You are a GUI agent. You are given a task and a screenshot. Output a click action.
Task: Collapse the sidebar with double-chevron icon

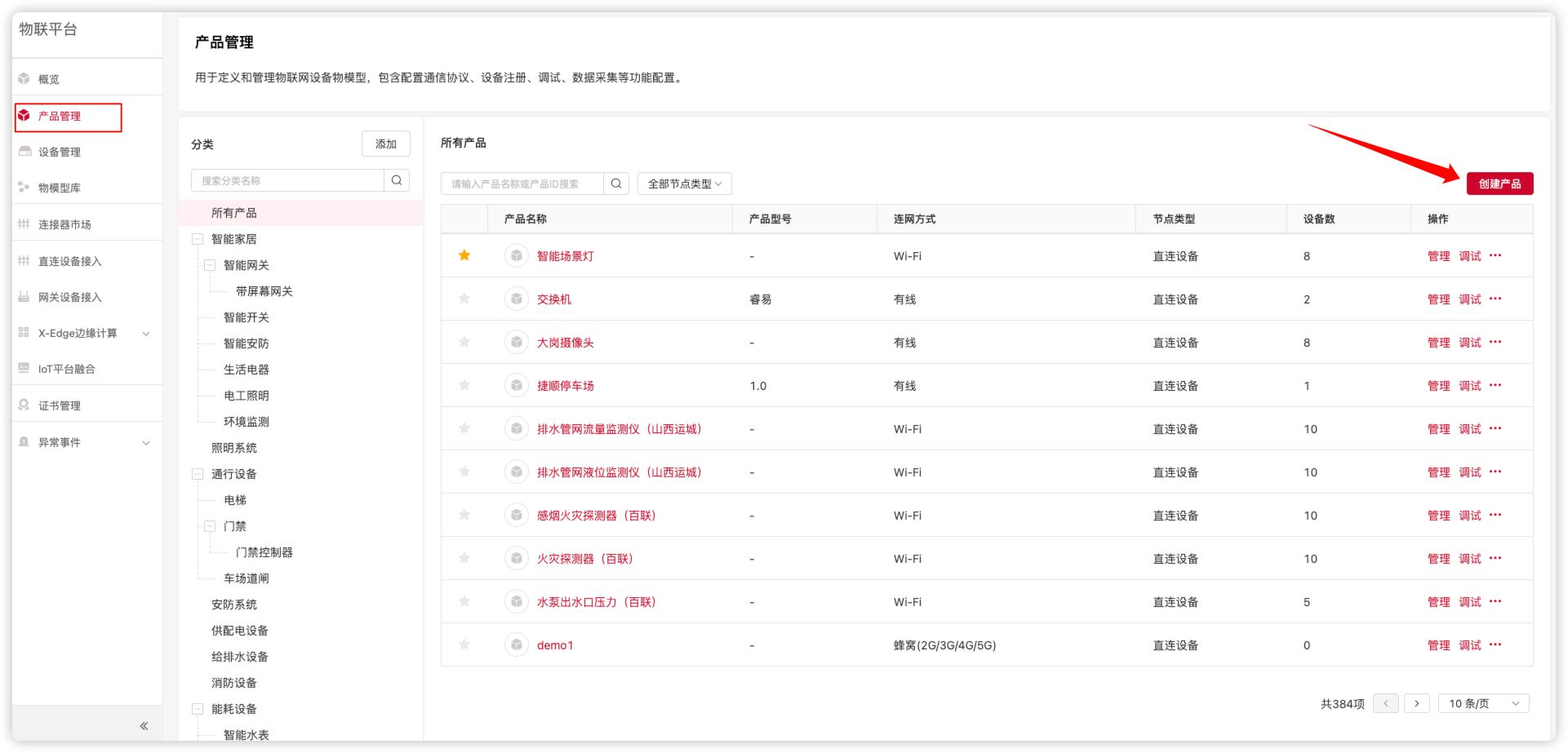[x=144, y=725]
